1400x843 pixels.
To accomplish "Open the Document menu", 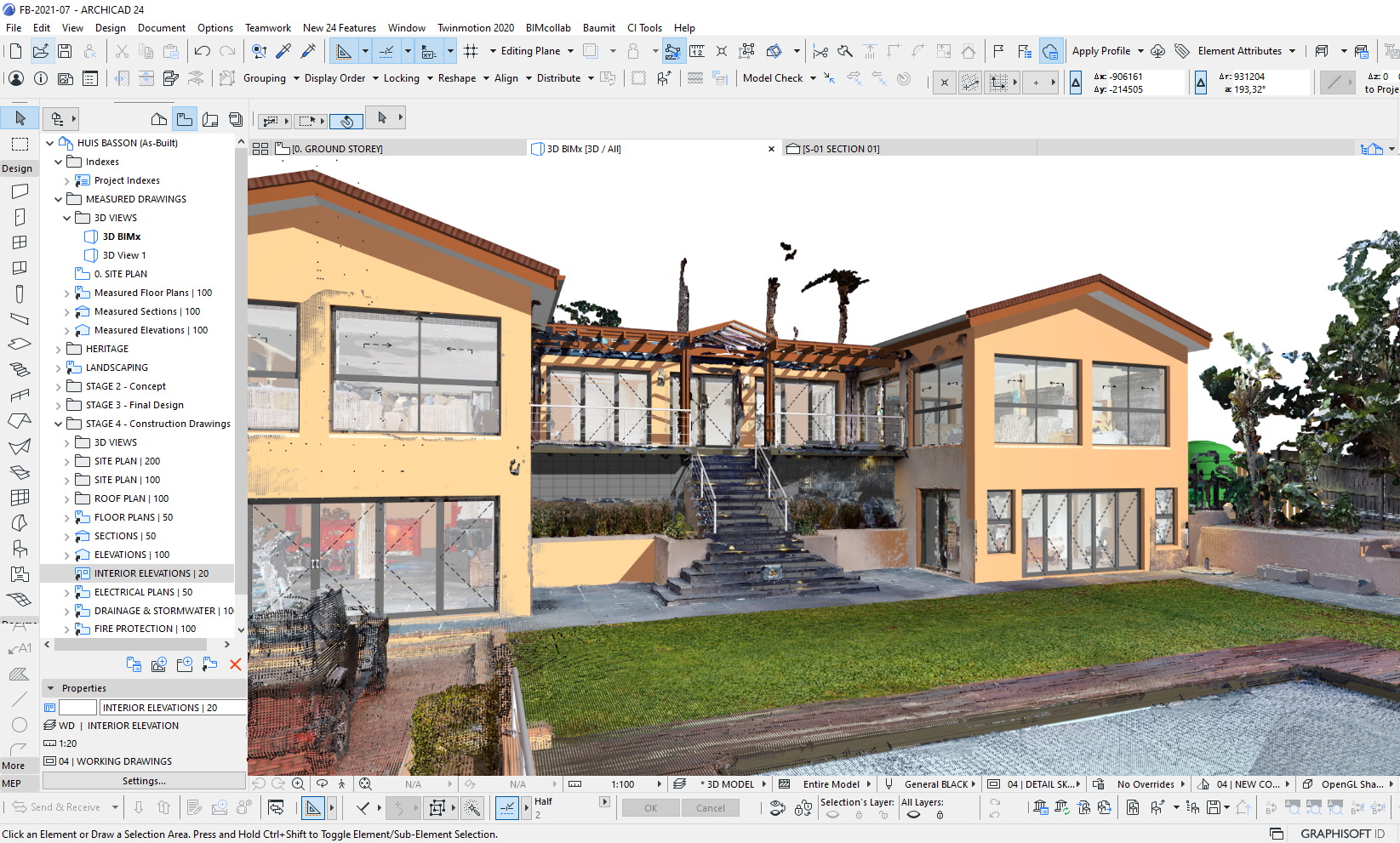I will click(x=161, y=28).
